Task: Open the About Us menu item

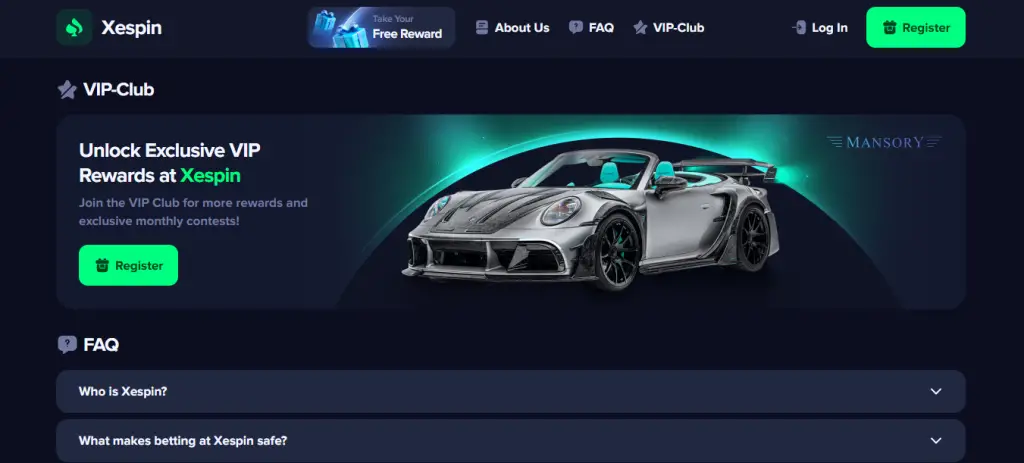Action: click(x=513, y=27)
